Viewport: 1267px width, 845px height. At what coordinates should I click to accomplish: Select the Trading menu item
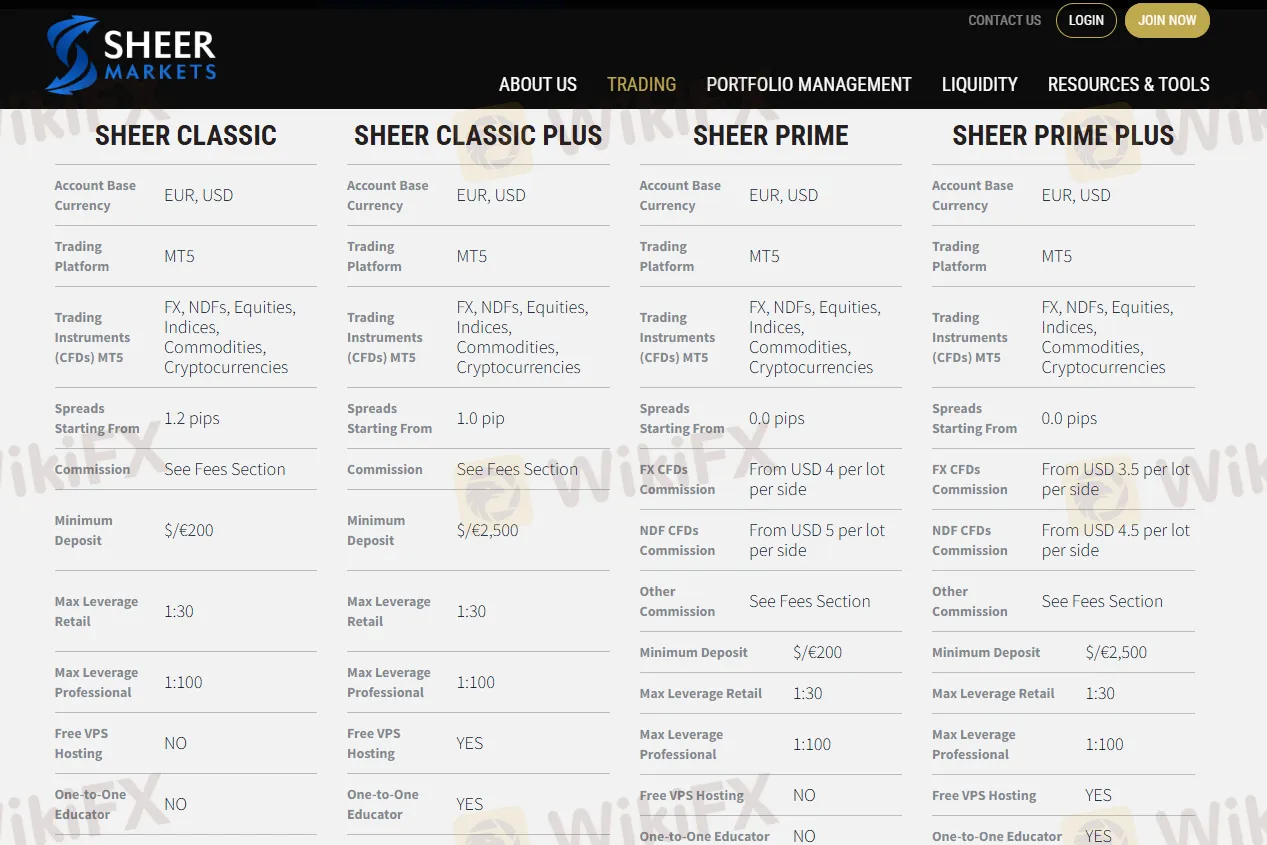[x=641, y=84]
